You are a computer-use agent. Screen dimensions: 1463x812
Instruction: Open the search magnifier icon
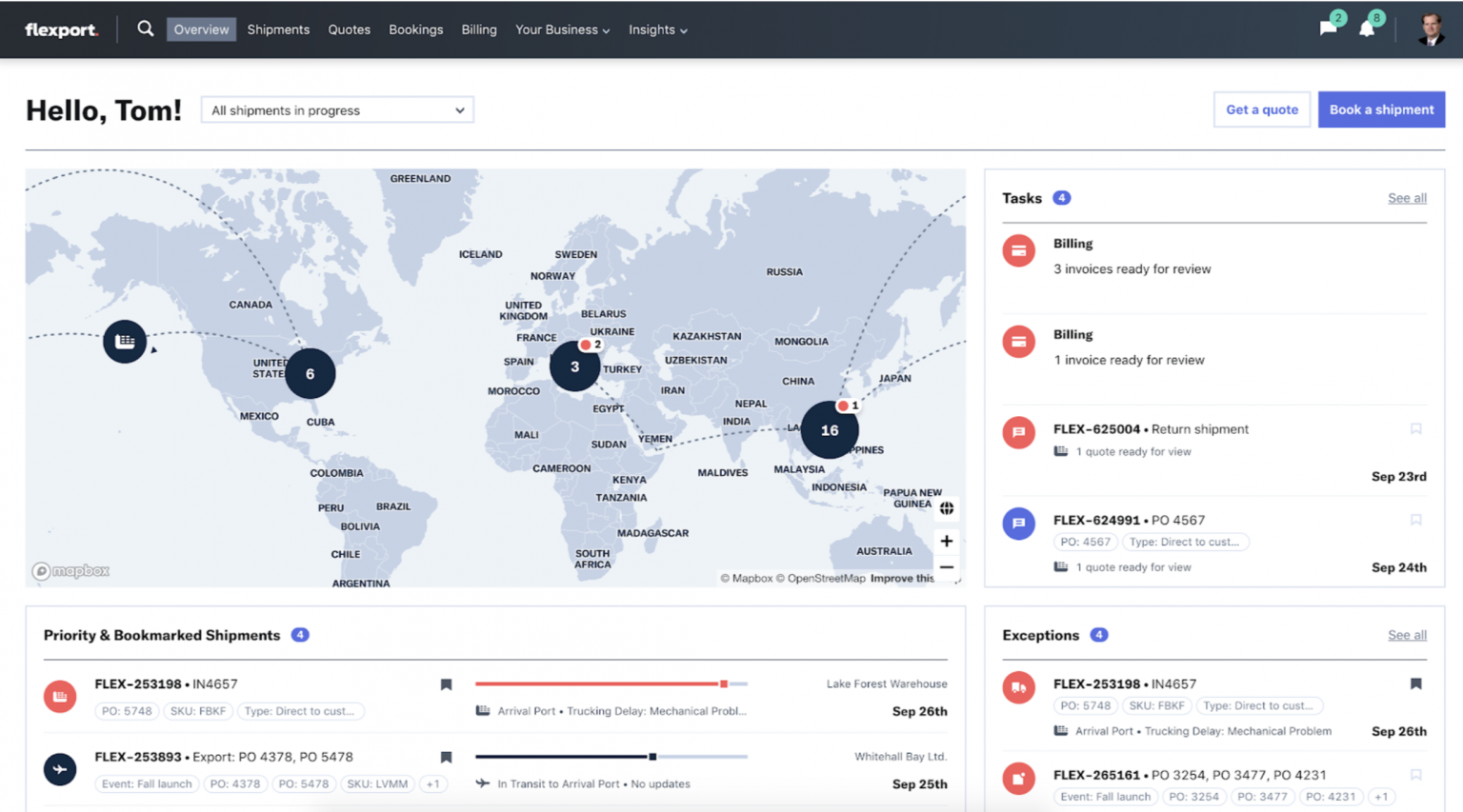145,29
